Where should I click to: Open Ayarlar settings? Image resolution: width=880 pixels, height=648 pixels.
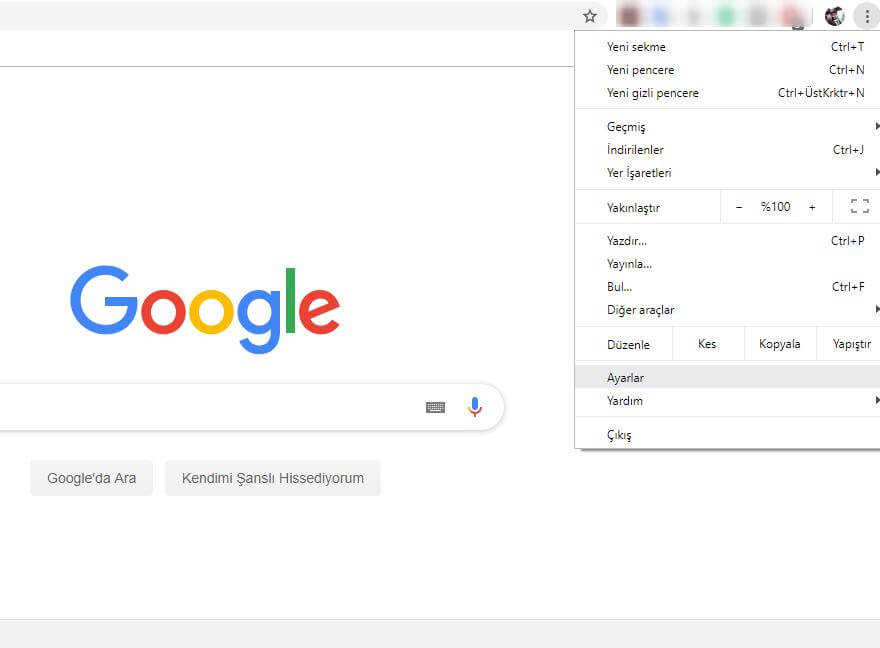727,378
